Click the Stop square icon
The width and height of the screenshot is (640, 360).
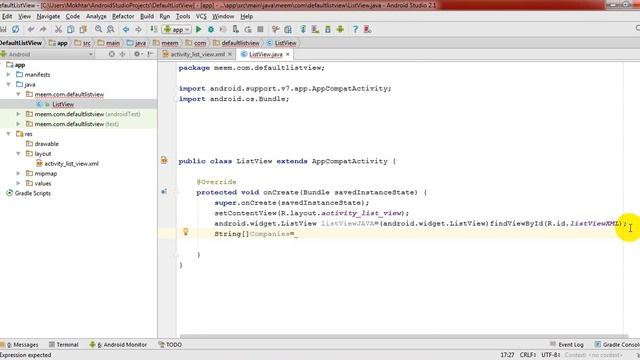[x=260, y=29]
